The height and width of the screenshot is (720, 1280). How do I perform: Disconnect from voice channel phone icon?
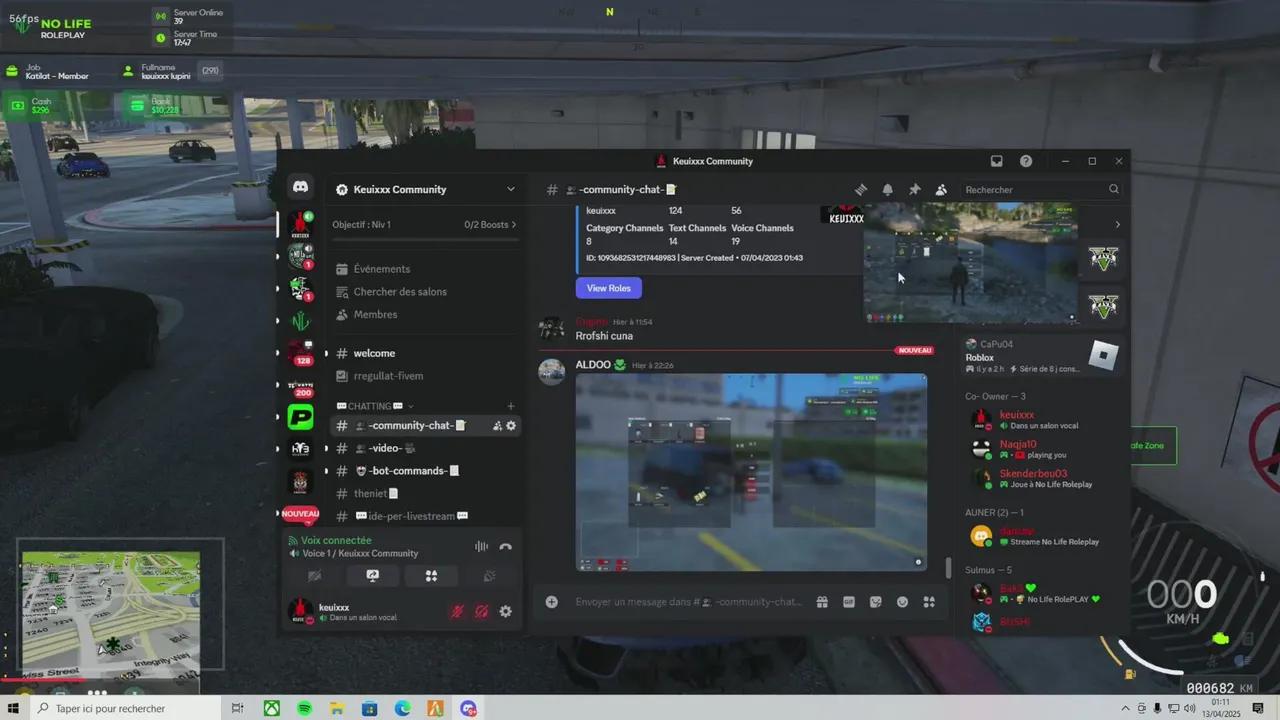(506, 547)
